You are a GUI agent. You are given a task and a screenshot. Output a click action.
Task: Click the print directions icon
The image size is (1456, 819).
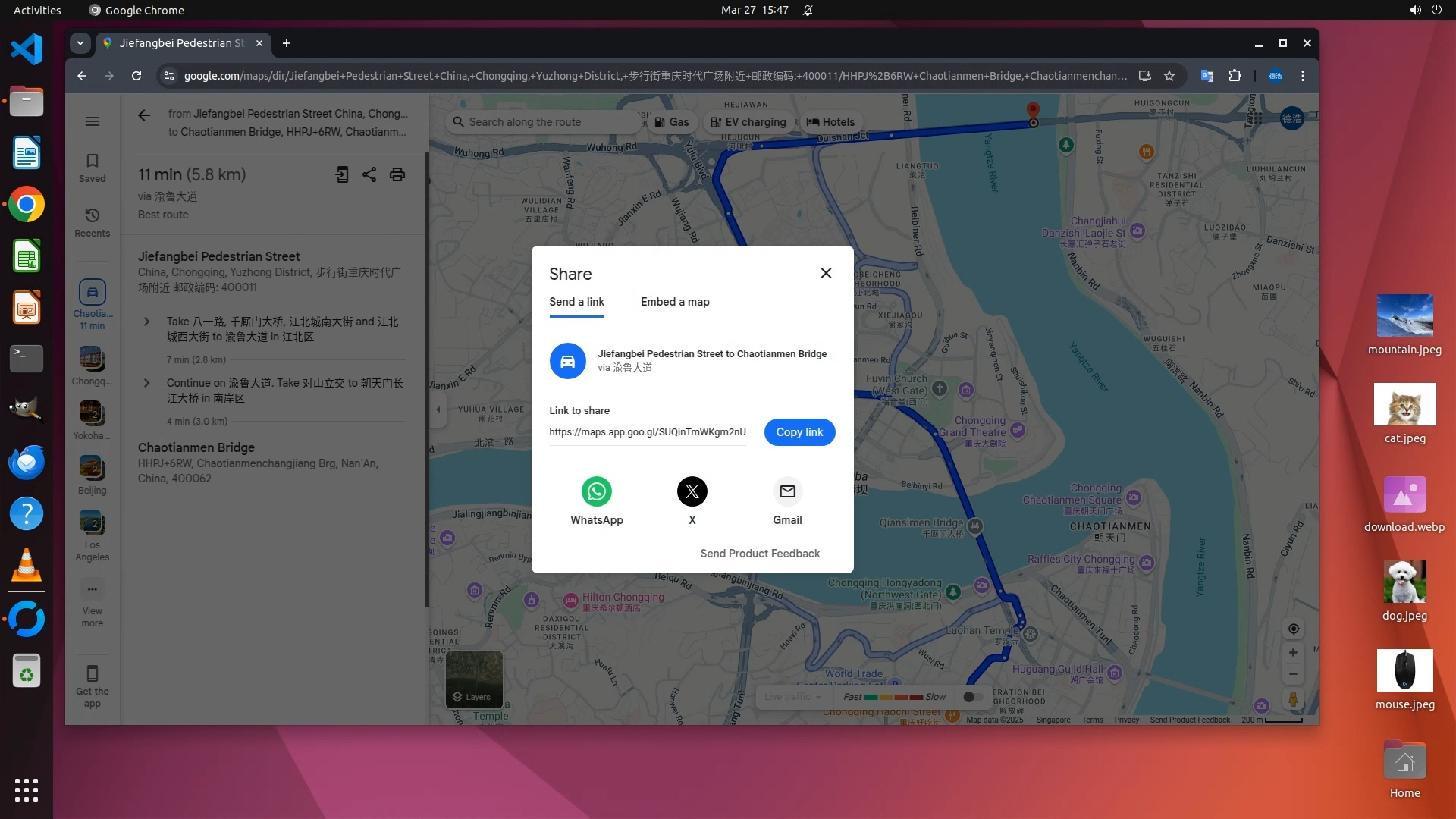point(397,174)
